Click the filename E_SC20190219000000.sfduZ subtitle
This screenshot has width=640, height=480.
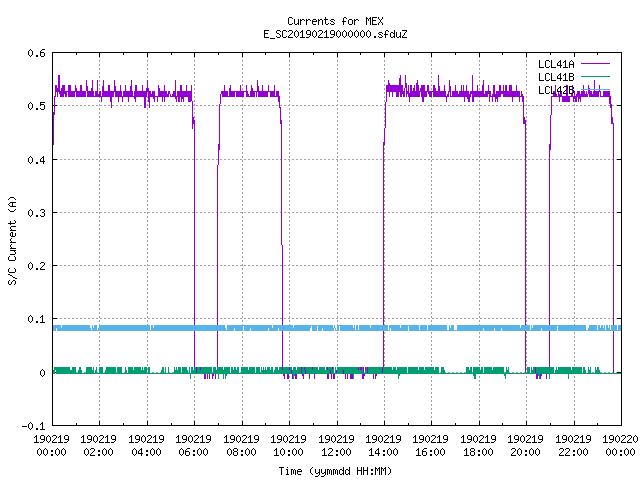pos(335,34)
